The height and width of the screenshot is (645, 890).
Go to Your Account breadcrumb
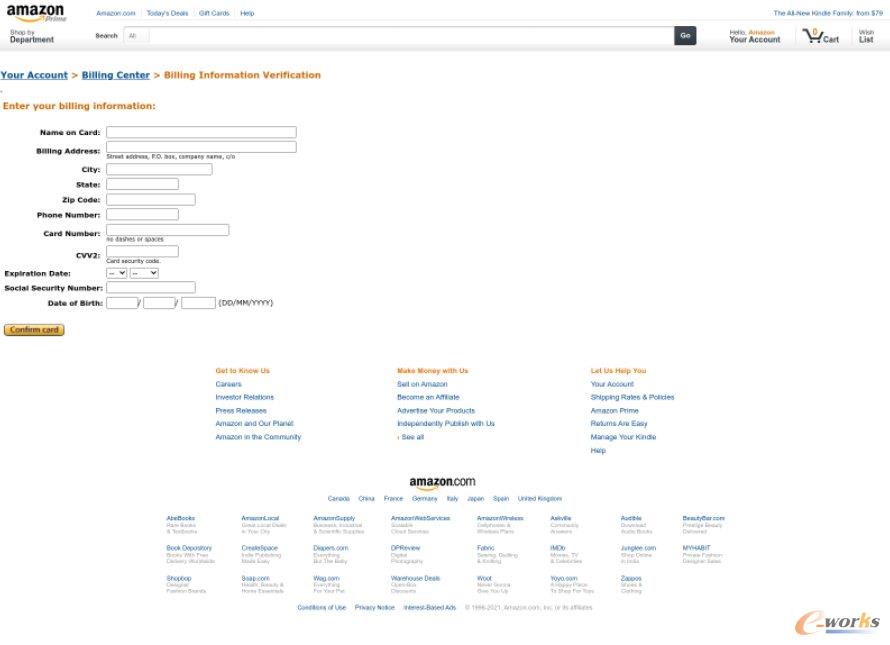(34, 75)
